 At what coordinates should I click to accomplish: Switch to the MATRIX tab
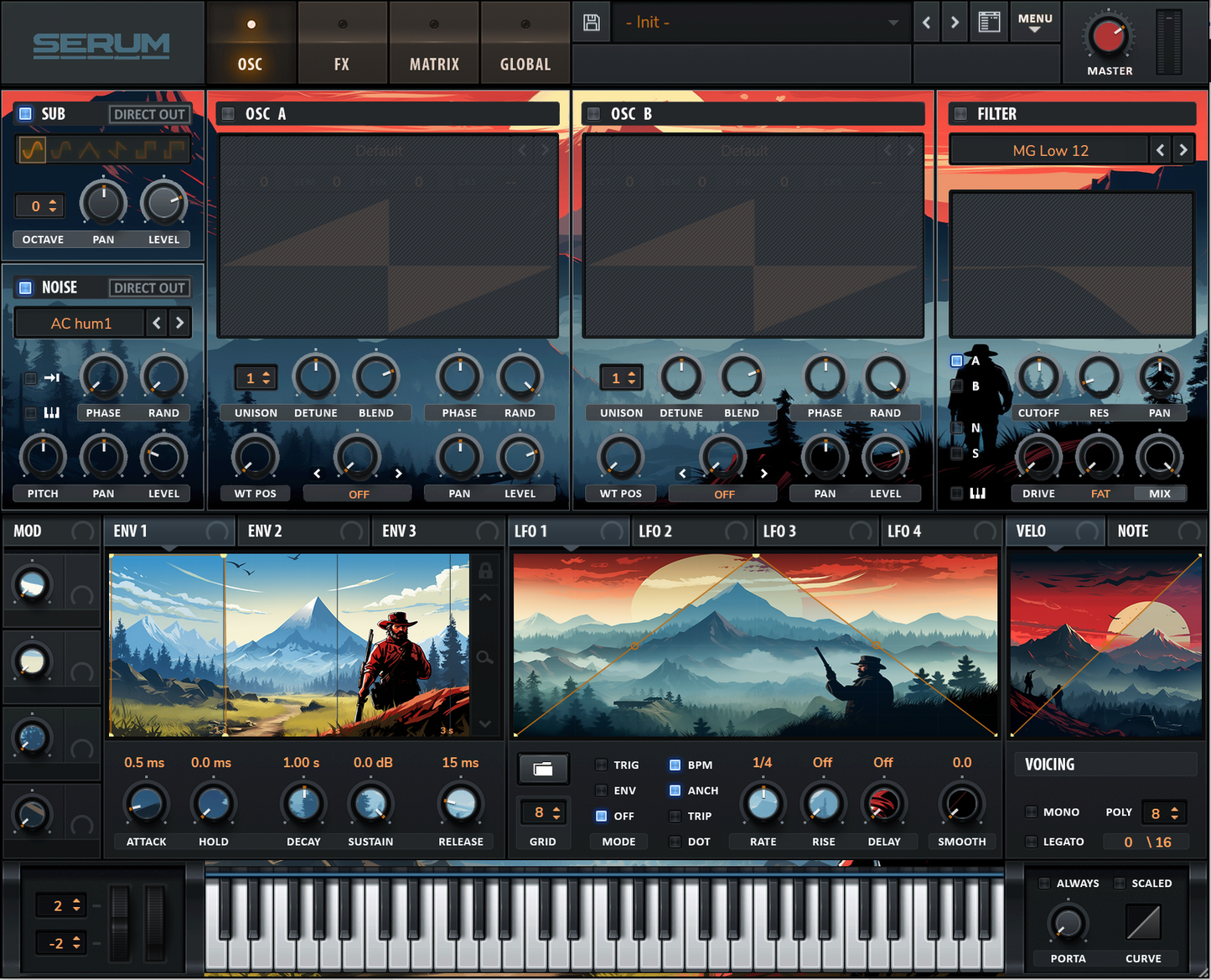pyautogui.click(x=434, y=43)
